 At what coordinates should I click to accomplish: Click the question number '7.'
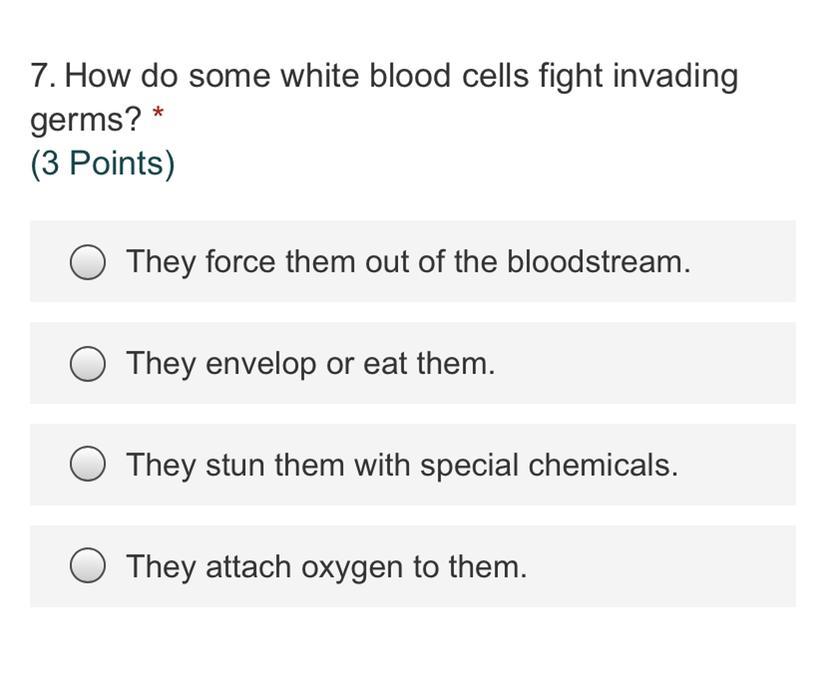[44, 75]
